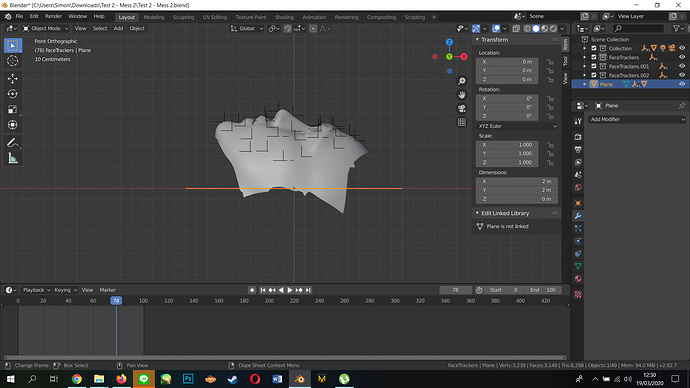The height and width of the screenshot is (388, 690).
Task: Open the Scene properties tab icon
Action: coord(578,175)
